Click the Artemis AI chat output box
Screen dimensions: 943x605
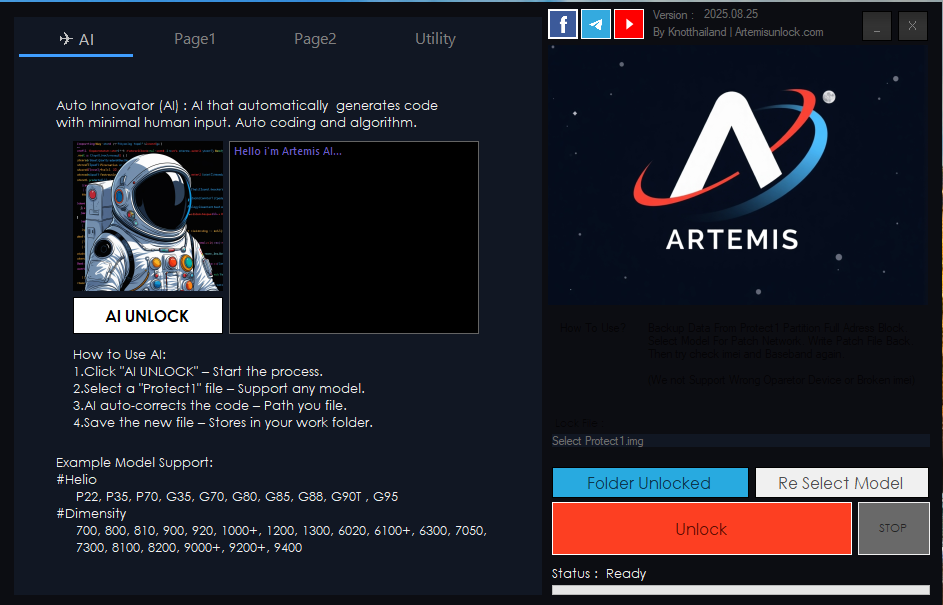point(354,237)
